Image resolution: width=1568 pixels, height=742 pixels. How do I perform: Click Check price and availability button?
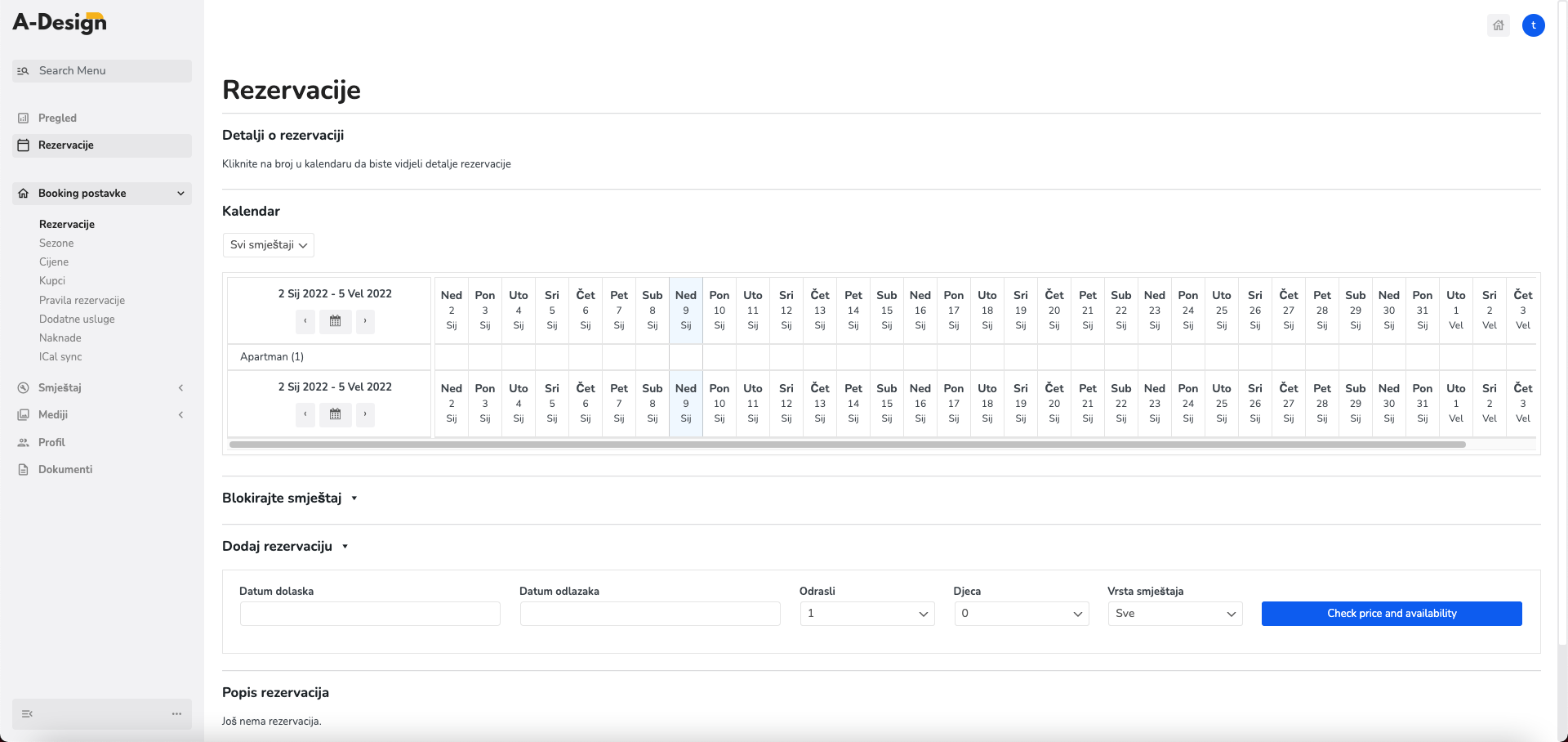(1392, 614)
